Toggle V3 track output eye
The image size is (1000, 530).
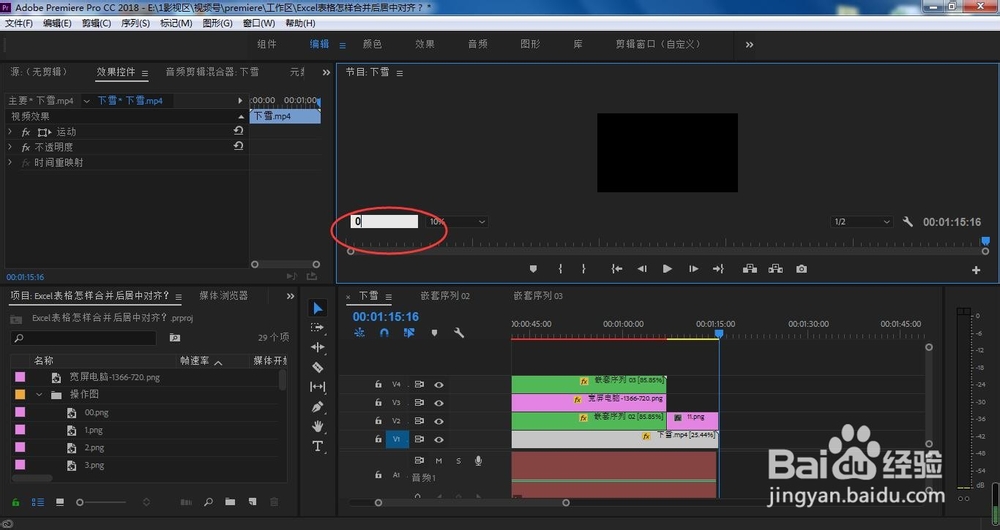click(439, 403)
